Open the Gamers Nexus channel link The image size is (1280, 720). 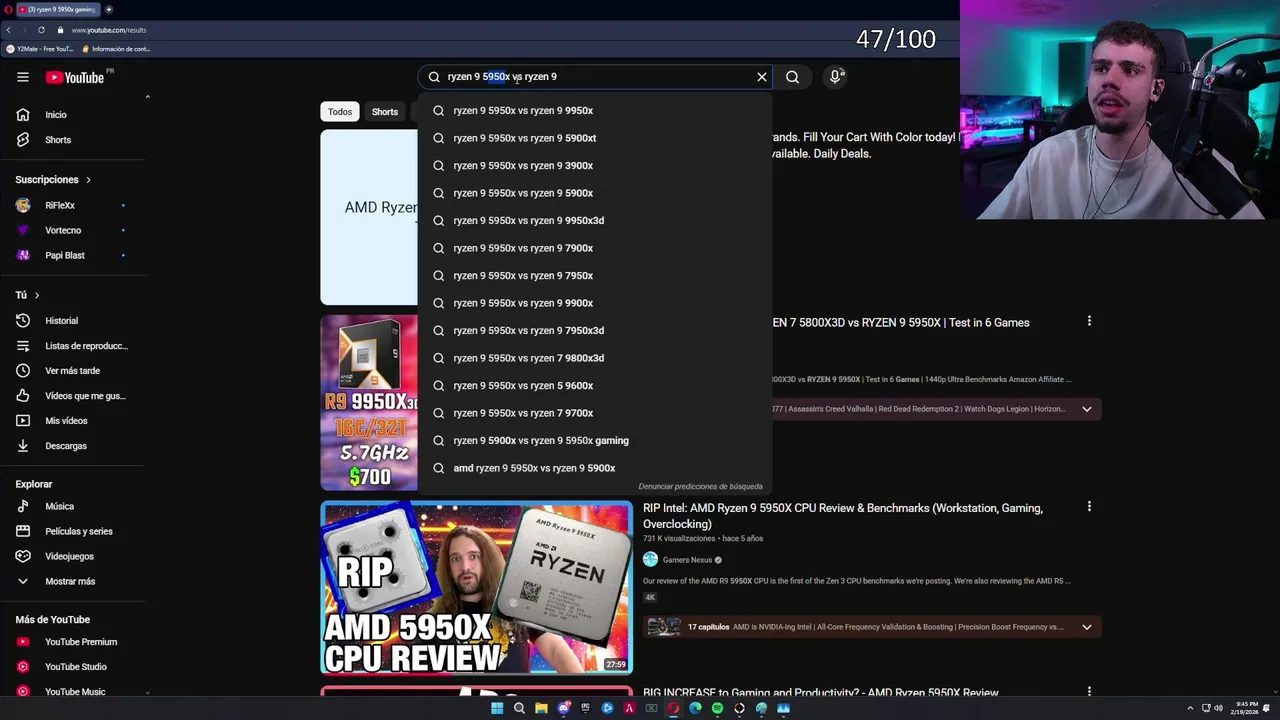[687, 560]
